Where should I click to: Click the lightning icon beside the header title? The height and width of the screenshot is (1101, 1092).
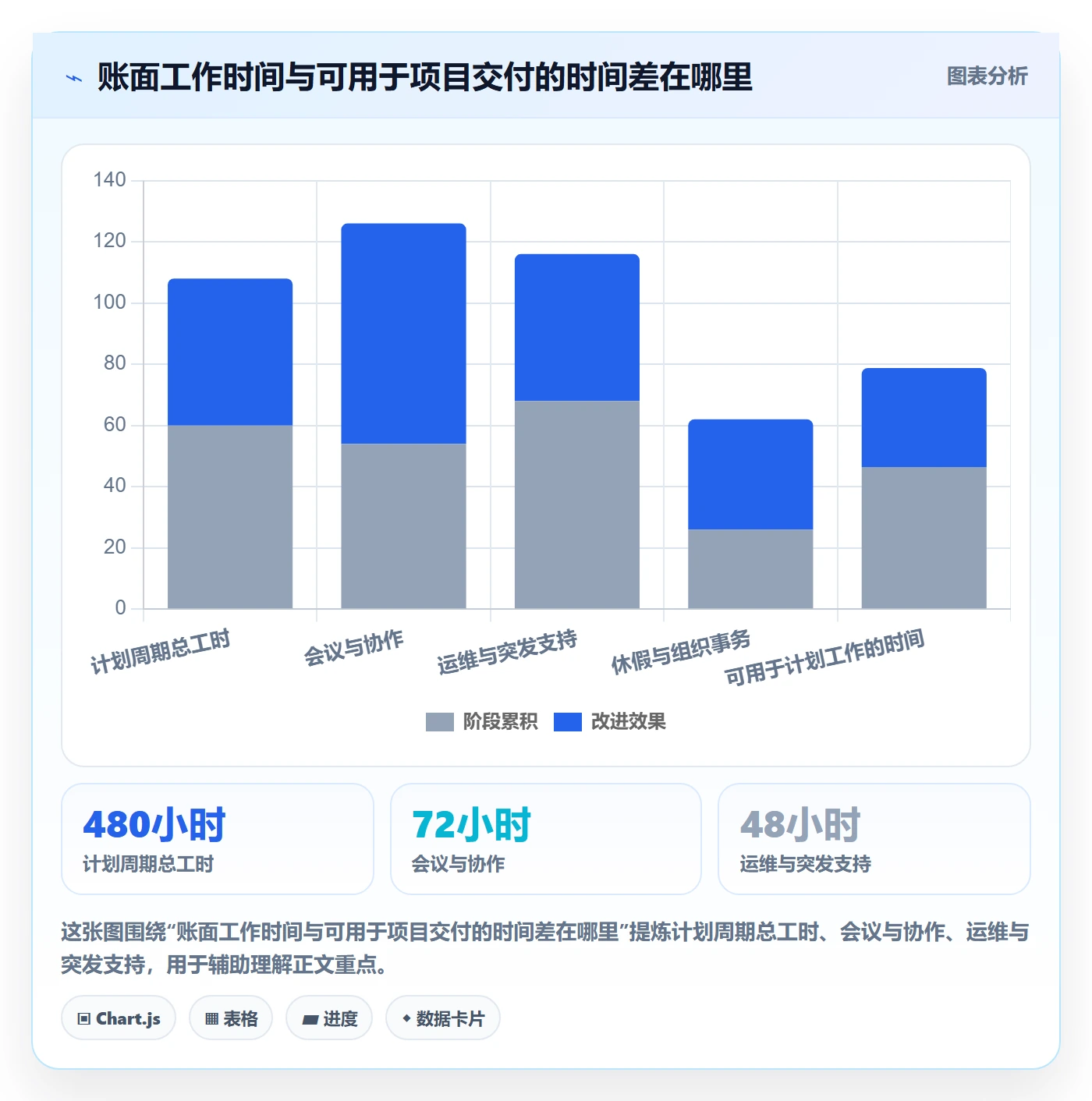(x=74, y=78)
